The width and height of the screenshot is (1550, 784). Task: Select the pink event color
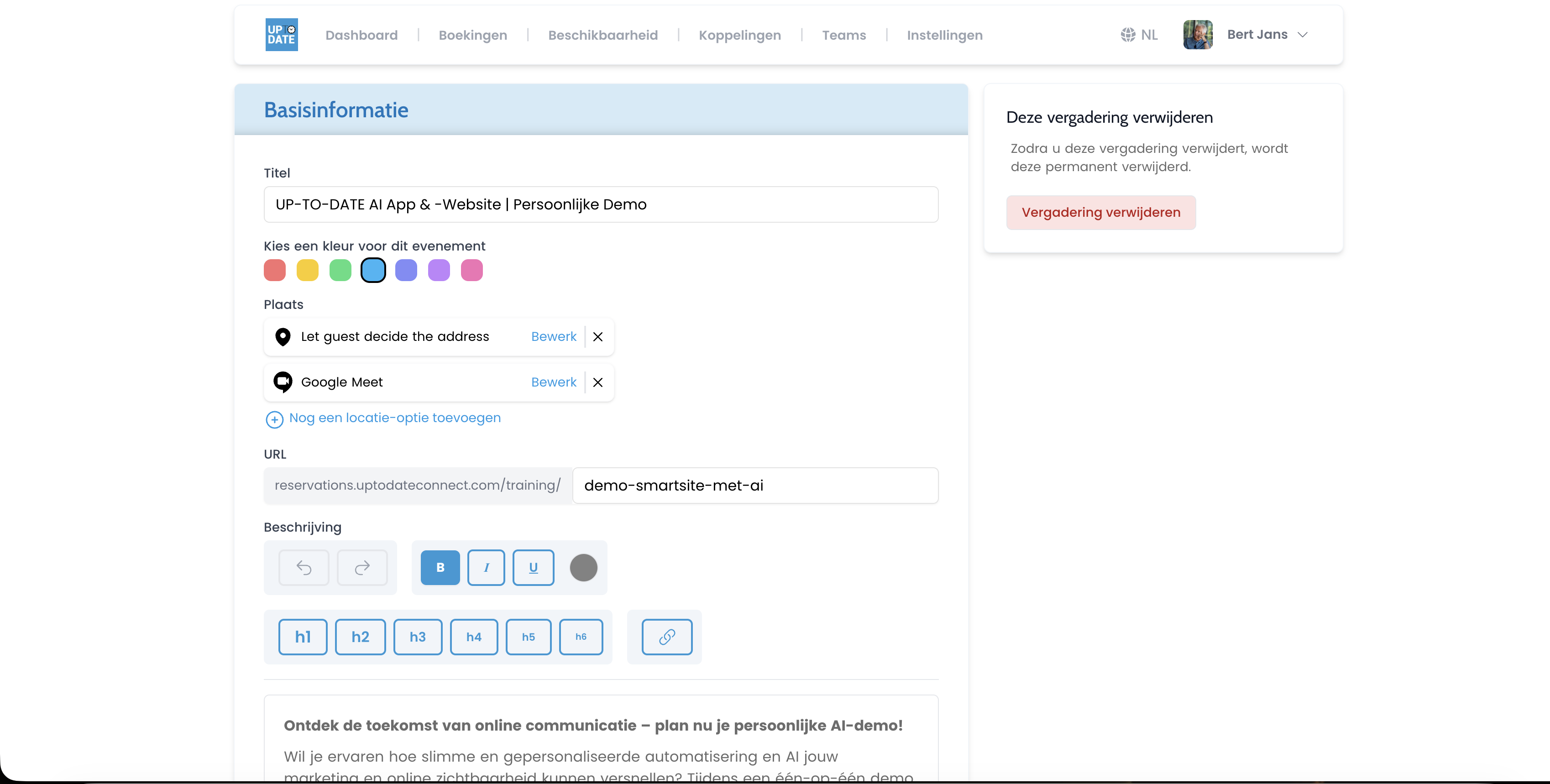[472, 270]
